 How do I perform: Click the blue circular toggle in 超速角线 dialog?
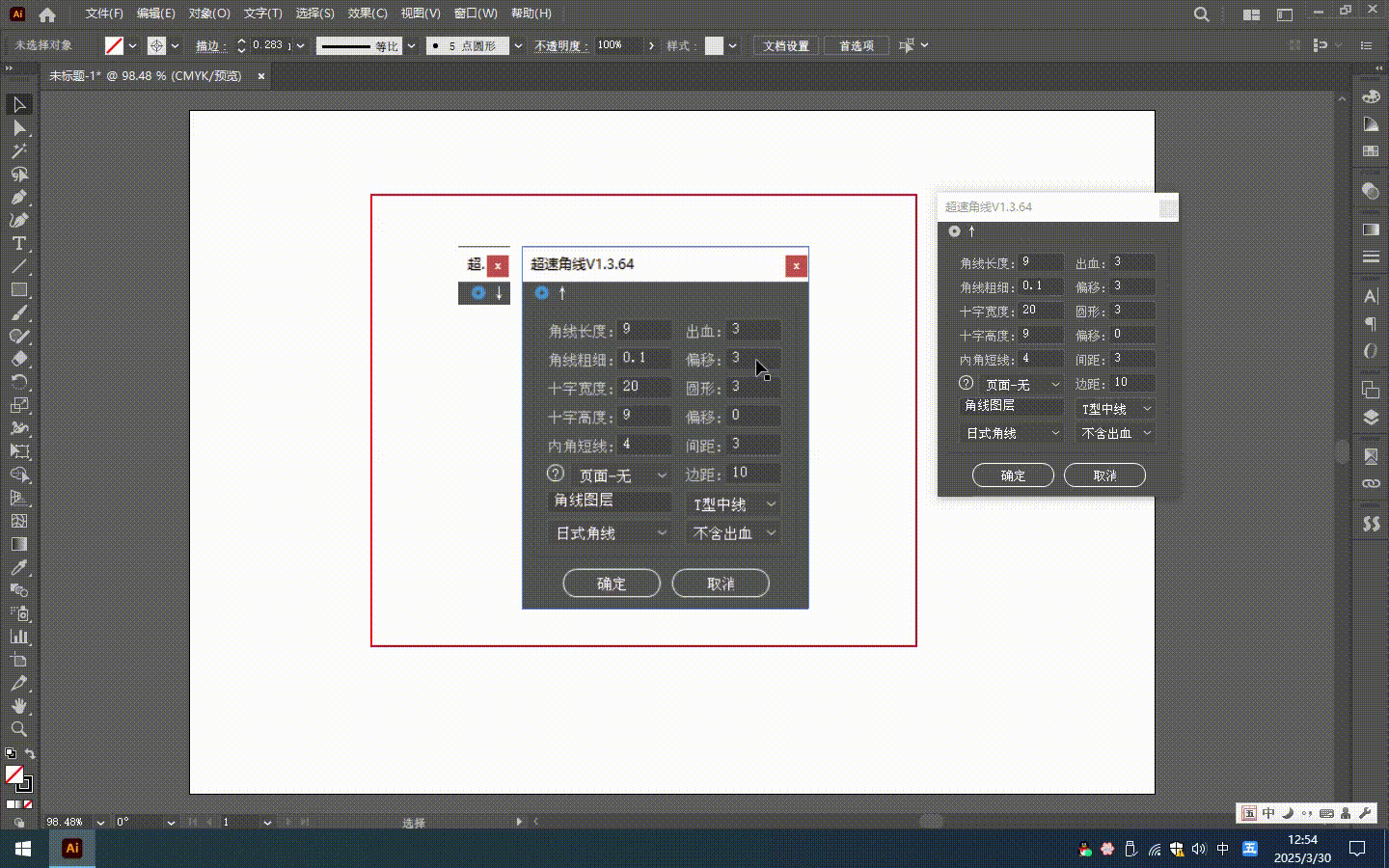click(x=542, y=293)
